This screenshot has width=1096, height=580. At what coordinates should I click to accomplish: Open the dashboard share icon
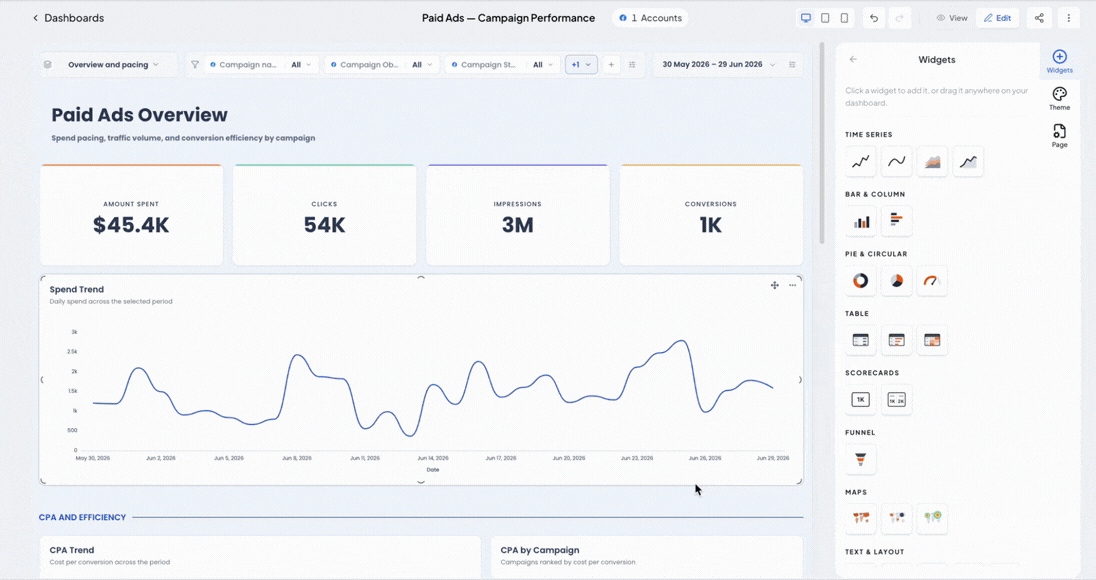1039,18
